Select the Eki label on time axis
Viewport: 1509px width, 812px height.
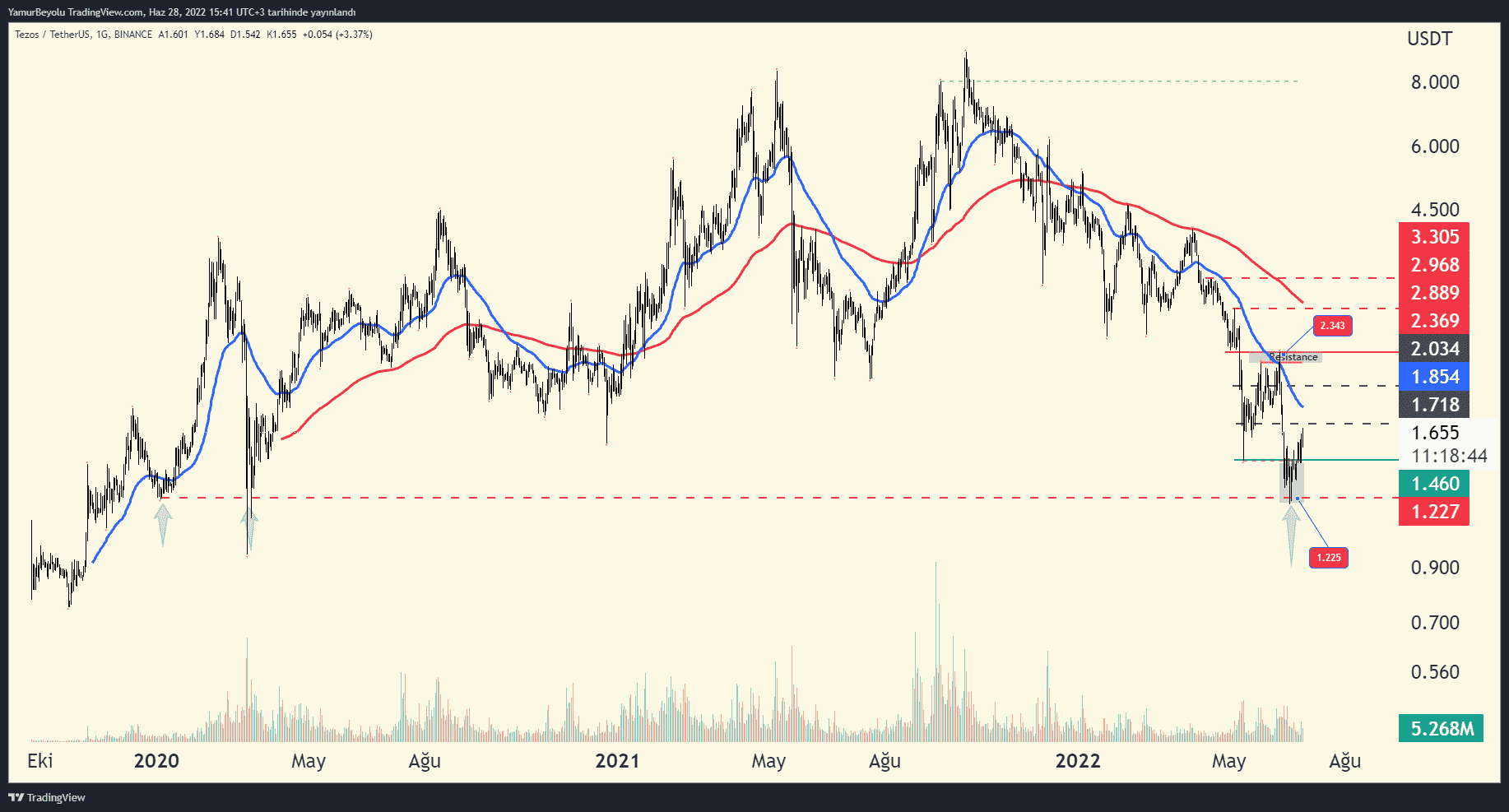coord(39,761)
